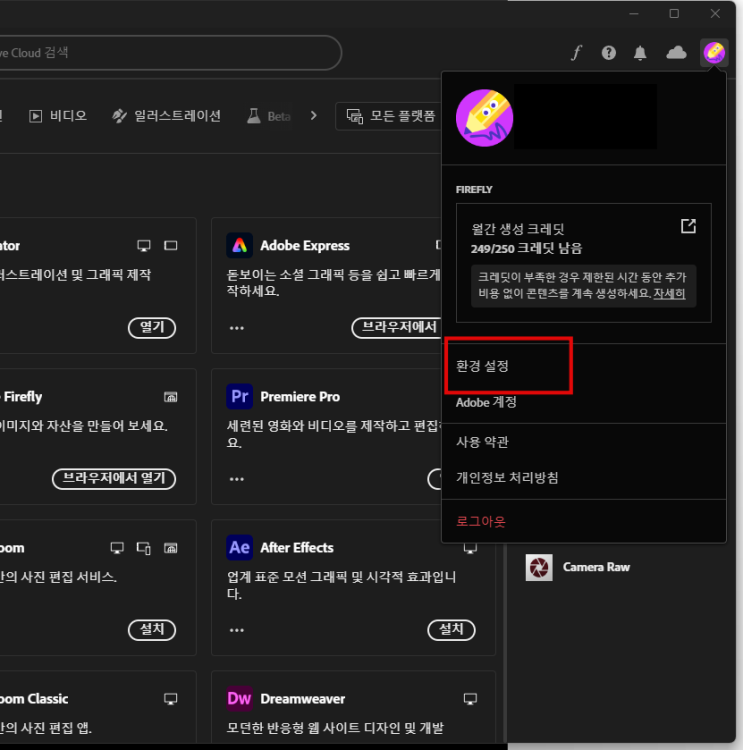Select 환경 설정 from account menu
This screenshot has height=750, width=743.
click(x=482, y=366)
